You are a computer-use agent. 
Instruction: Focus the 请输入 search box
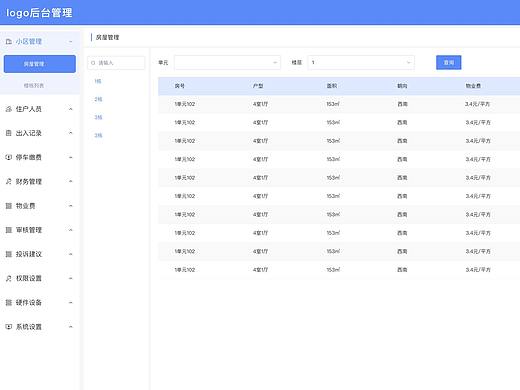click(x=116, y=63)
